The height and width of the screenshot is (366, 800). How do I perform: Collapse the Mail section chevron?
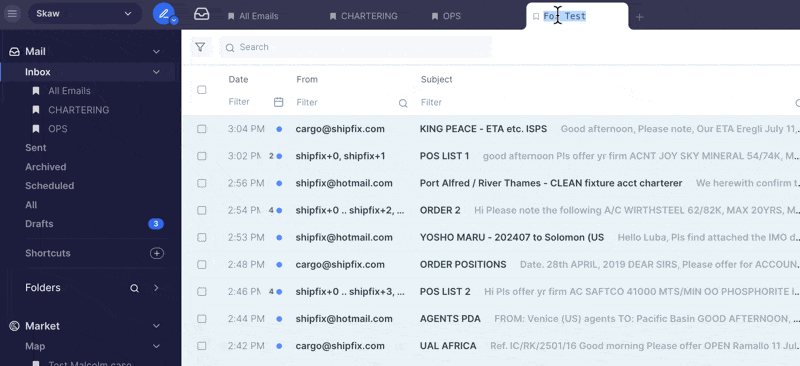pyautogui.click(x=157, y=52)
